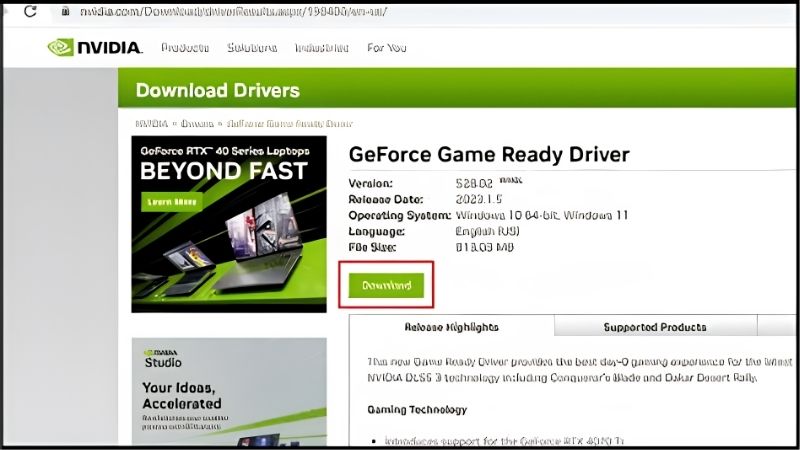Click the Download Drivers header text
Image resolution: width=800 pixels, height=450 pixels.
[x=218, y=90]
